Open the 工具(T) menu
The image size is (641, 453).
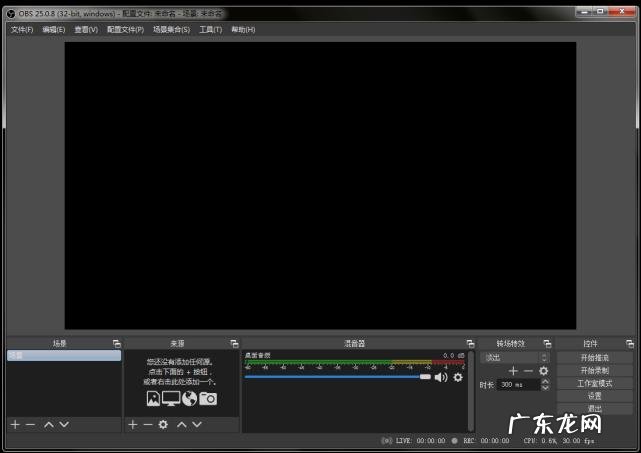tap(210, 30)
